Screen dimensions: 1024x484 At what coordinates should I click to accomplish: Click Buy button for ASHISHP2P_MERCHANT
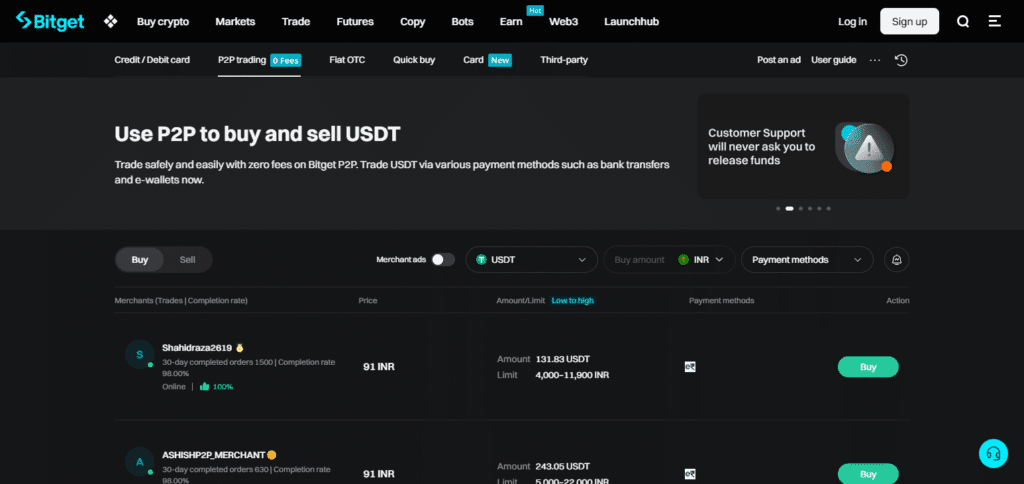coord(868,474)
